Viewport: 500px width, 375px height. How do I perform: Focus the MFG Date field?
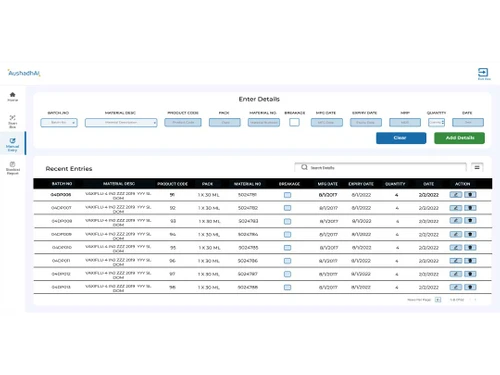click(x=327, y=122)
